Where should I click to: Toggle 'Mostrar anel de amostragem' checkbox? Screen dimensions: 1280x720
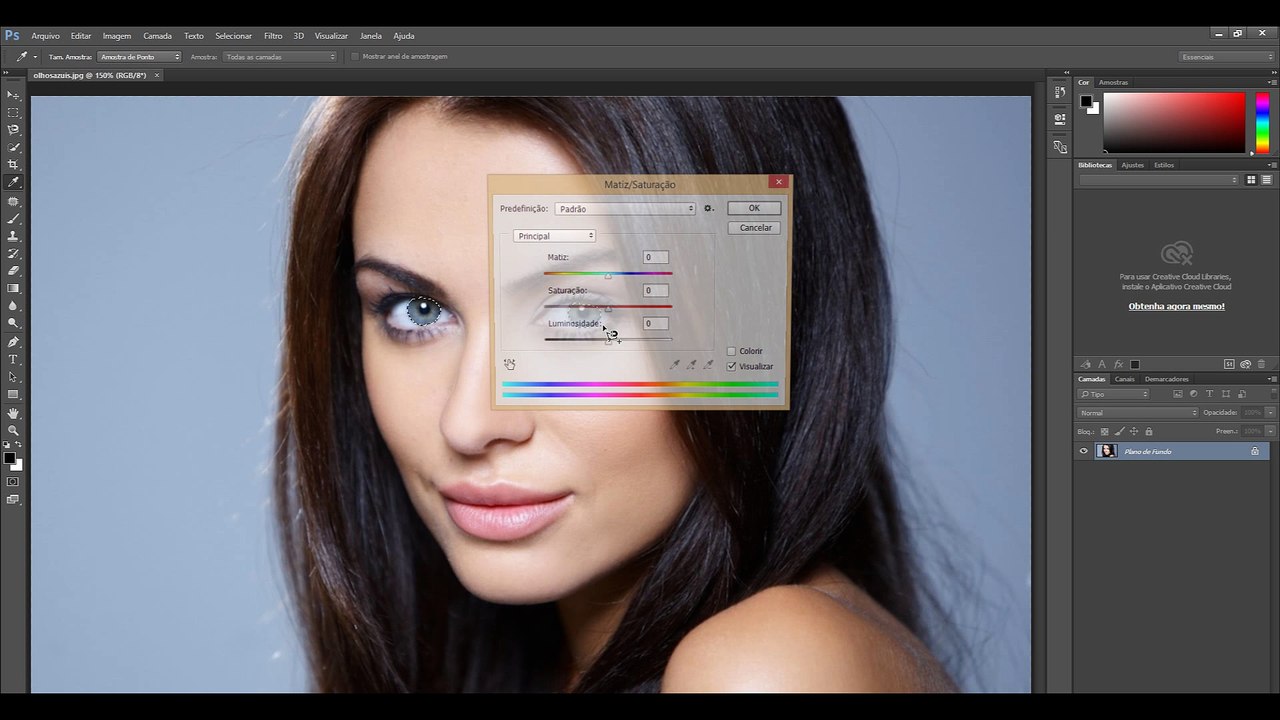click(x=355, y=56)
